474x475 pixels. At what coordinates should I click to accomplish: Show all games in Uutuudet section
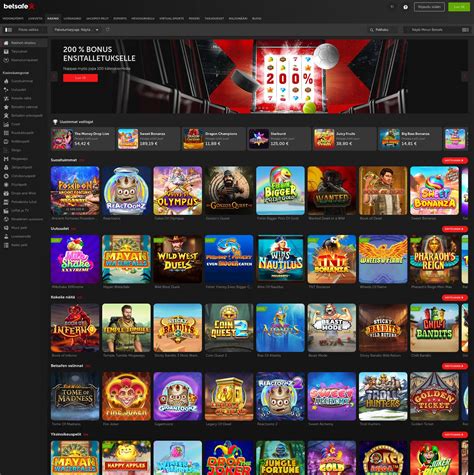455,229
